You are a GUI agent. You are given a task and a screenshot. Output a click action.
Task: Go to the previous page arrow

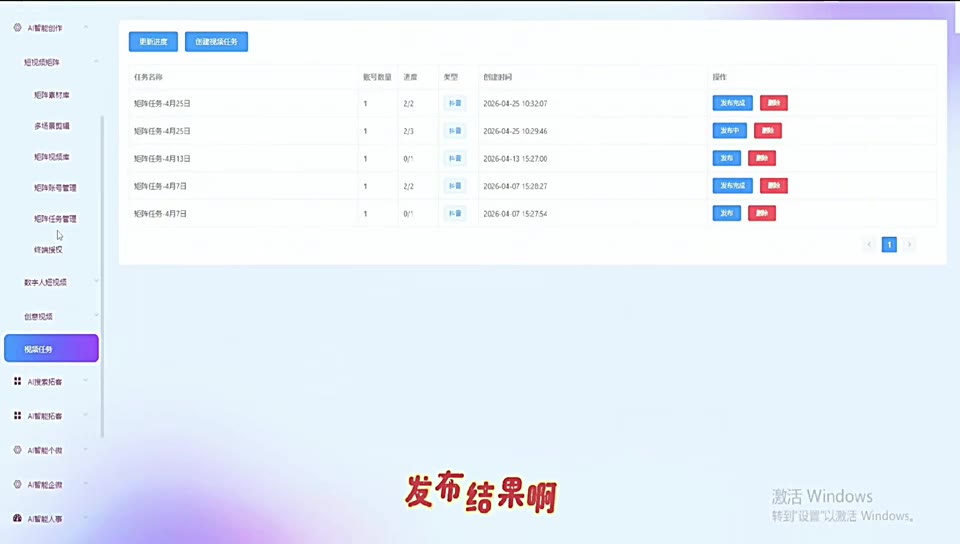869,245
